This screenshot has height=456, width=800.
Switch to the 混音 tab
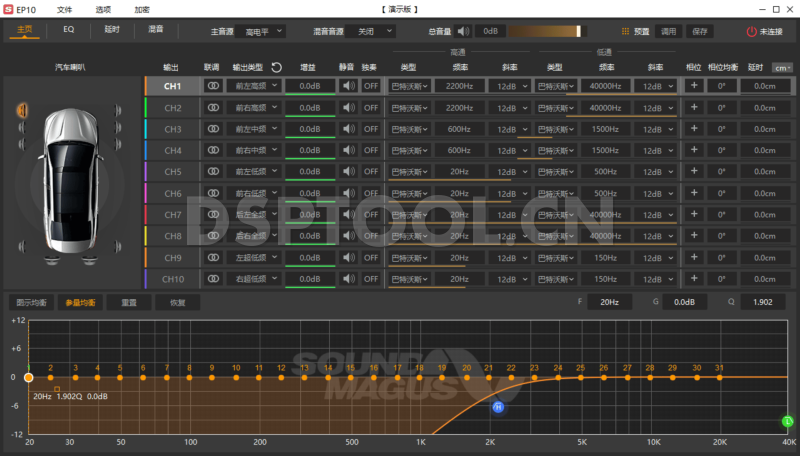156,30
